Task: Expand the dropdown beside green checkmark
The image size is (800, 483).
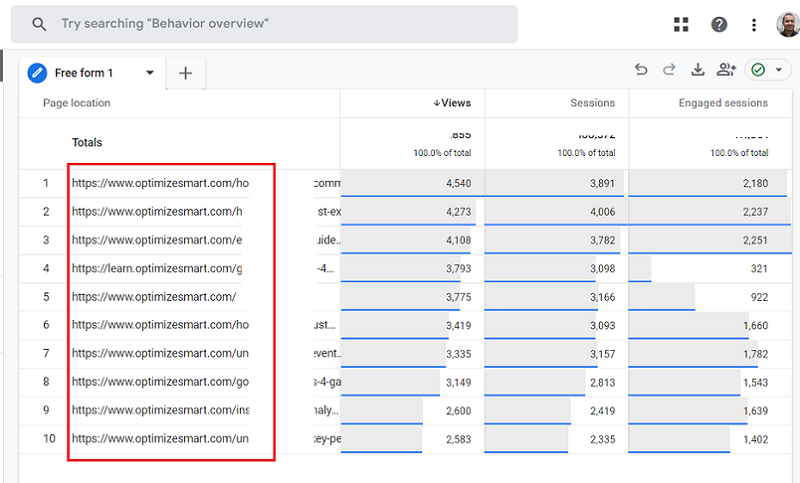Action: 779,69
